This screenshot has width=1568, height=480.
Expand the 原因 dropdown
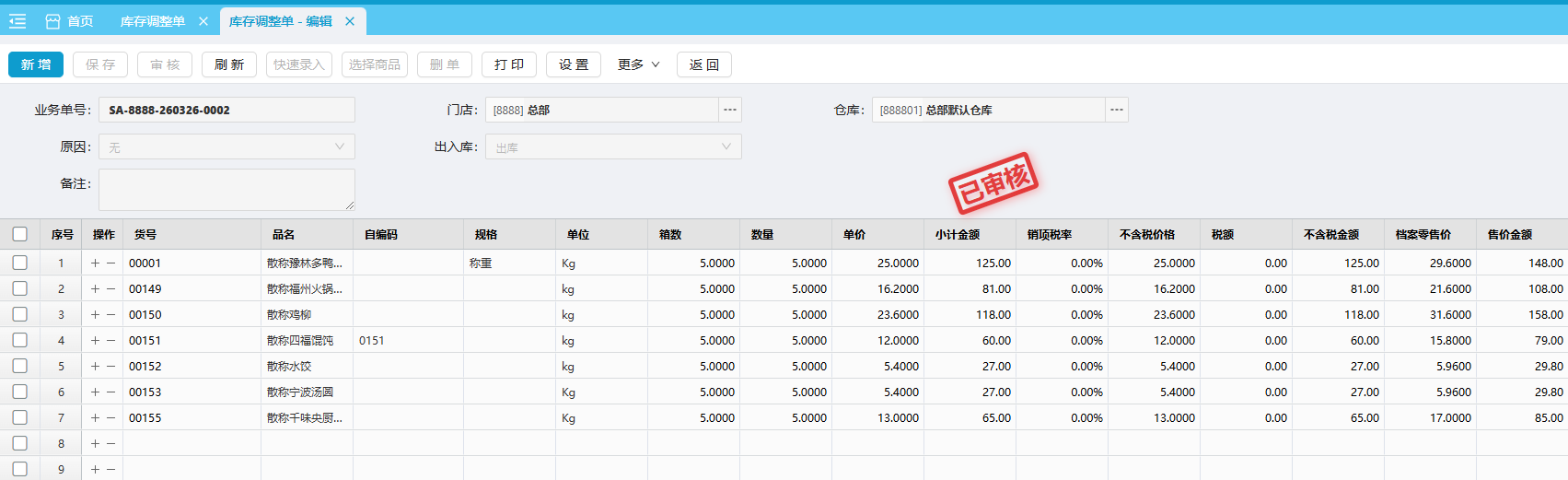pyautogui.click(x=226, y=147)
